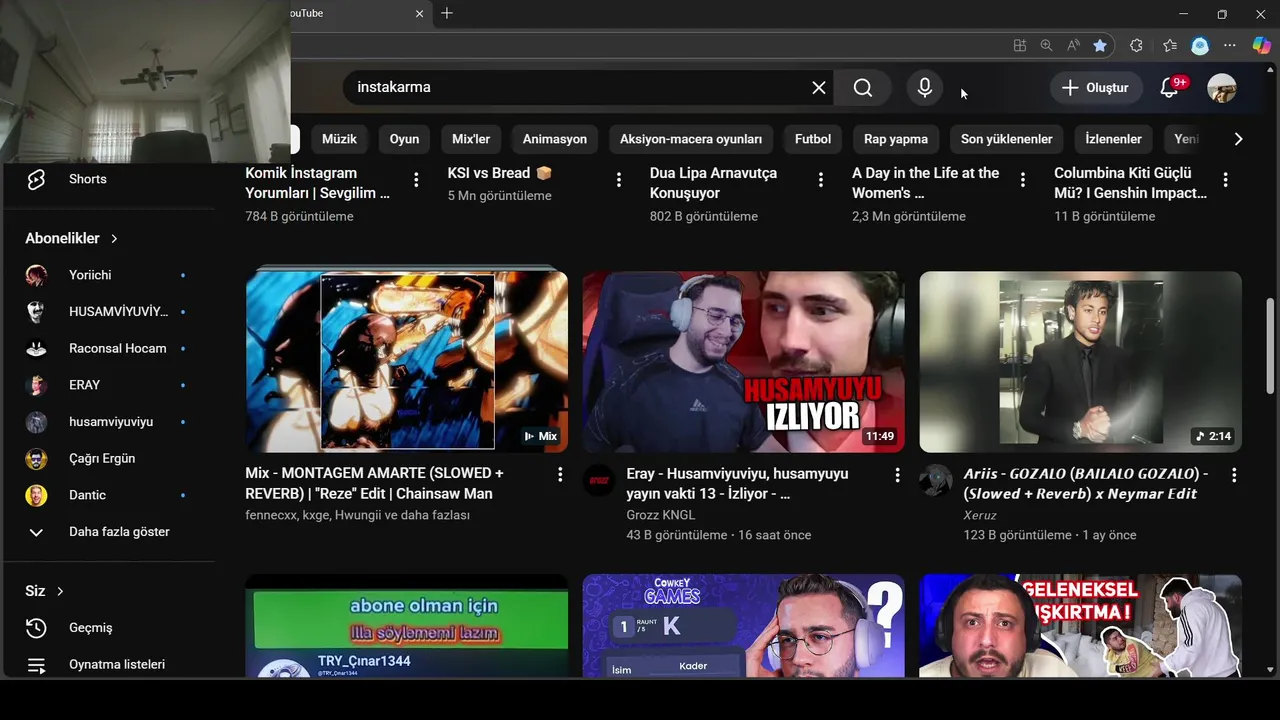Select the İzlenenler filter chip
Viewport: 1280px width, 720px height.
(1114, 139)
